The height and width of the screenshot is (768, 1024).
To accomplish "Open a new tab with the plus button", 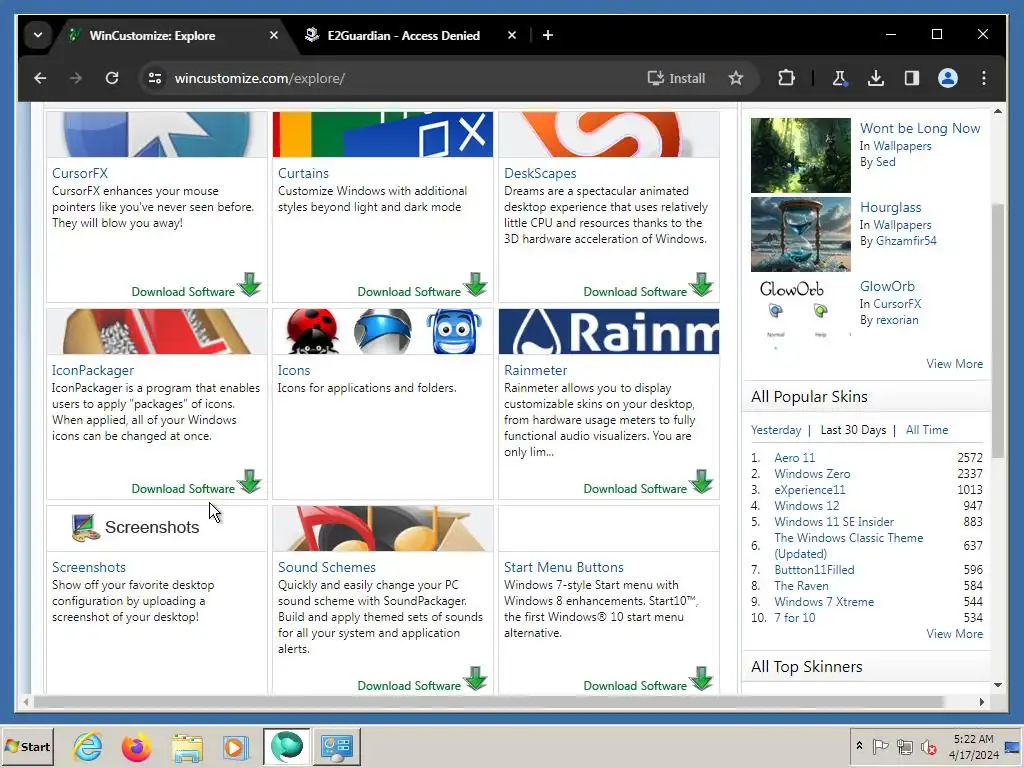I will [x=548, y=35].
